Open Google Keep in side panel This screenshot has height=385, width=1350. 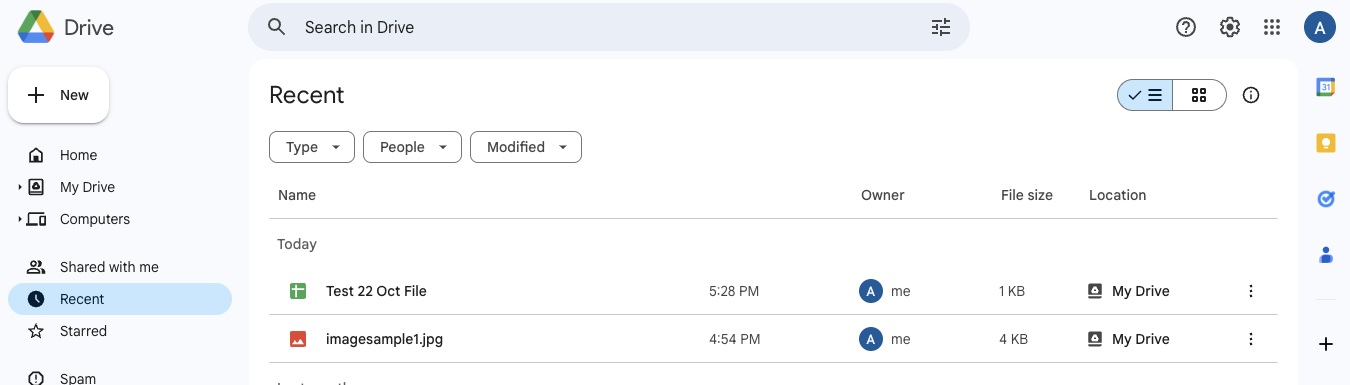pos(1326,143)
